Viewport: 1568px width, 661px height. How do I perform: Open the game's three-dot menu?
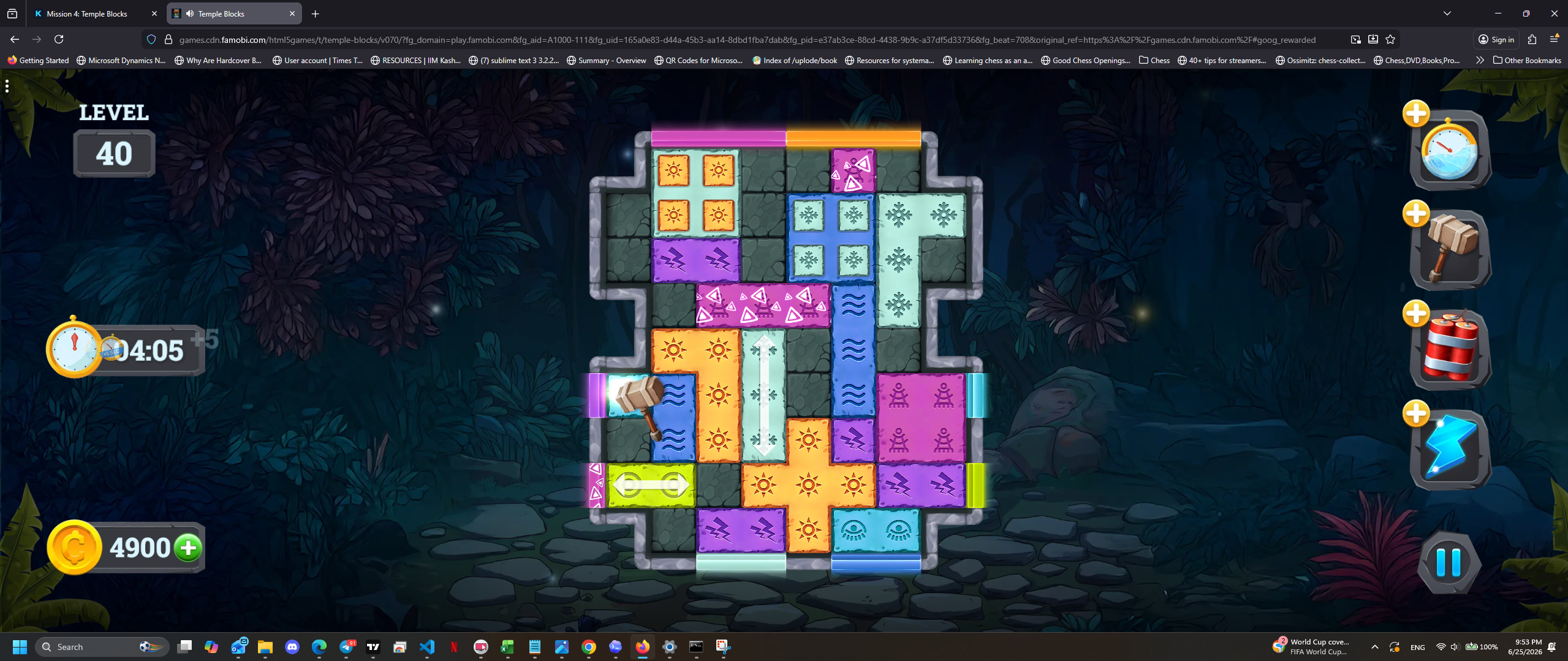coord(7,86)
